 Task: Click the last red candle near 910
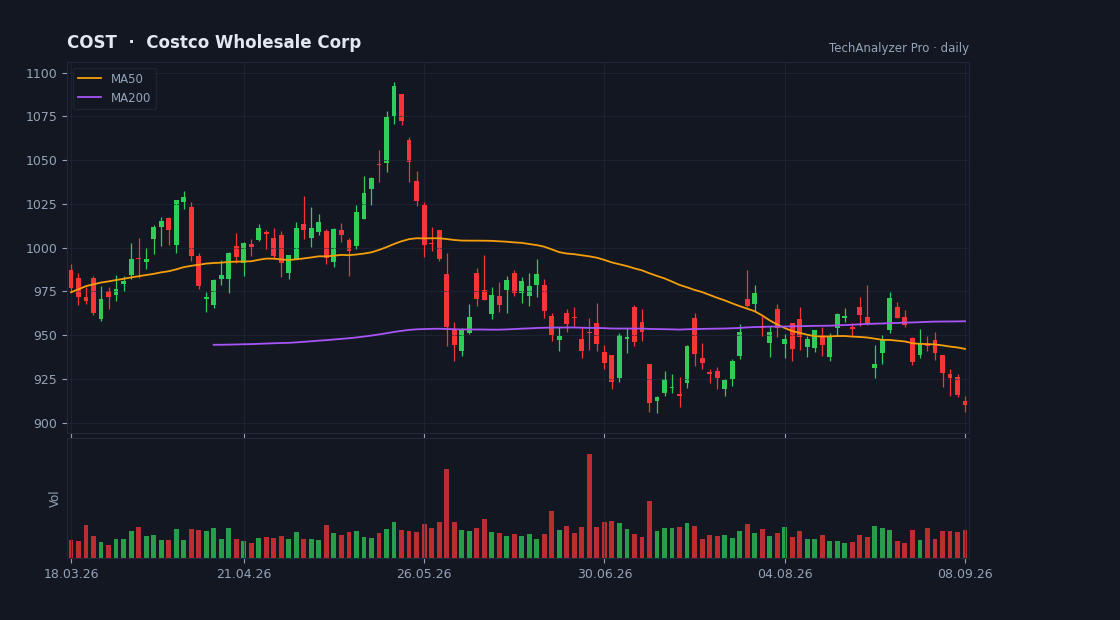965,404
